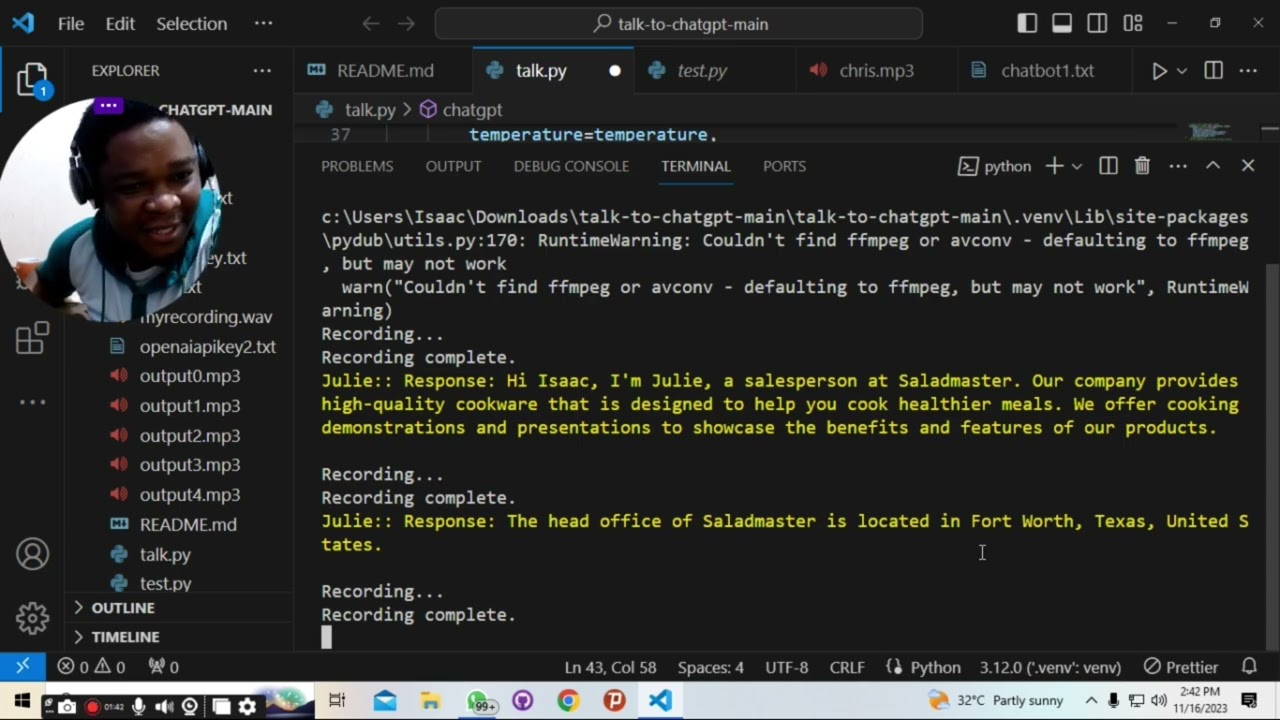Switch to the chris.mp3 editor tab
This screenshot has height=720, width=1280.
[877, 71]
